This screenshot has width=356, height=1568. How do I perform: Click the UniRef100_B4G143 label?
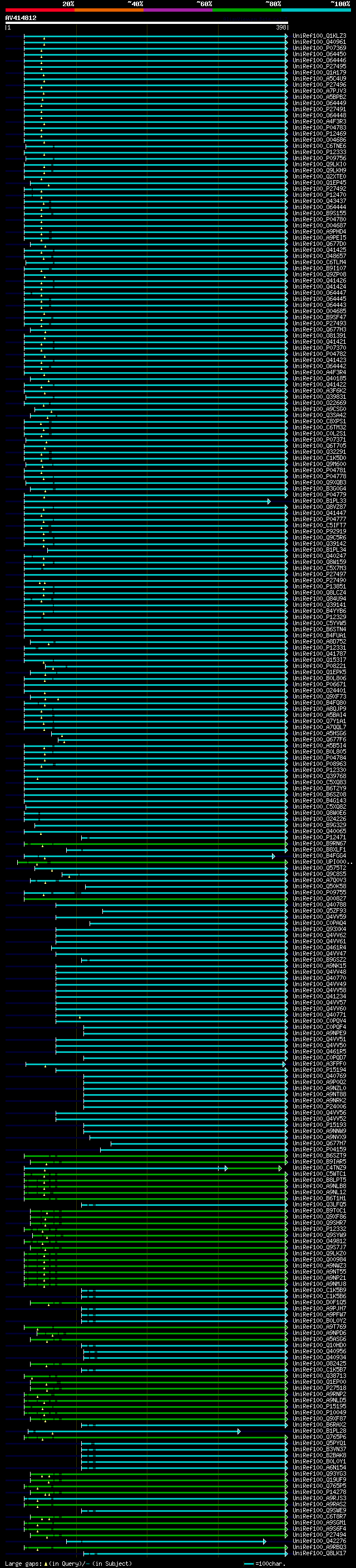click(x=319, y=800)
